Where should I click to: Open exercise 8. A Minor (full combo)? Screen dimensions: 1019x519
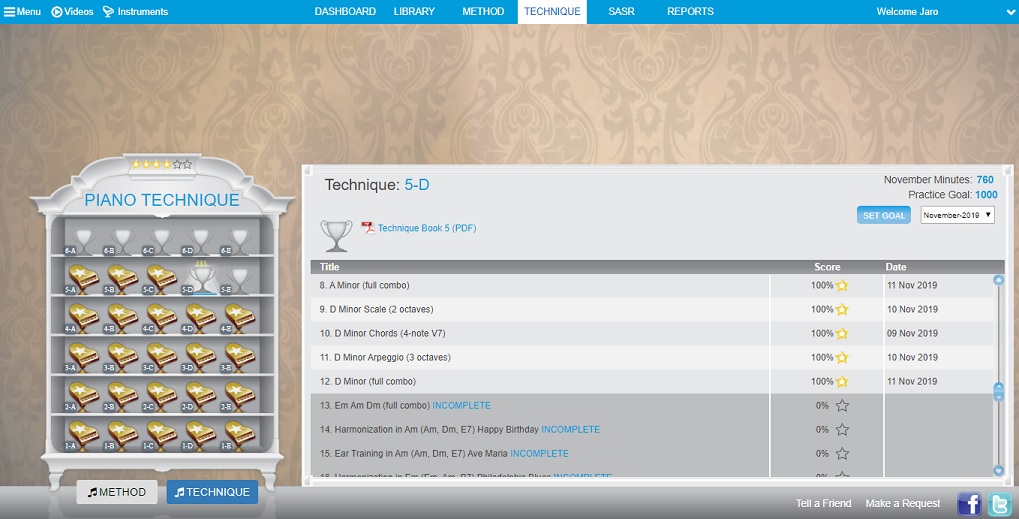[365, 285]
